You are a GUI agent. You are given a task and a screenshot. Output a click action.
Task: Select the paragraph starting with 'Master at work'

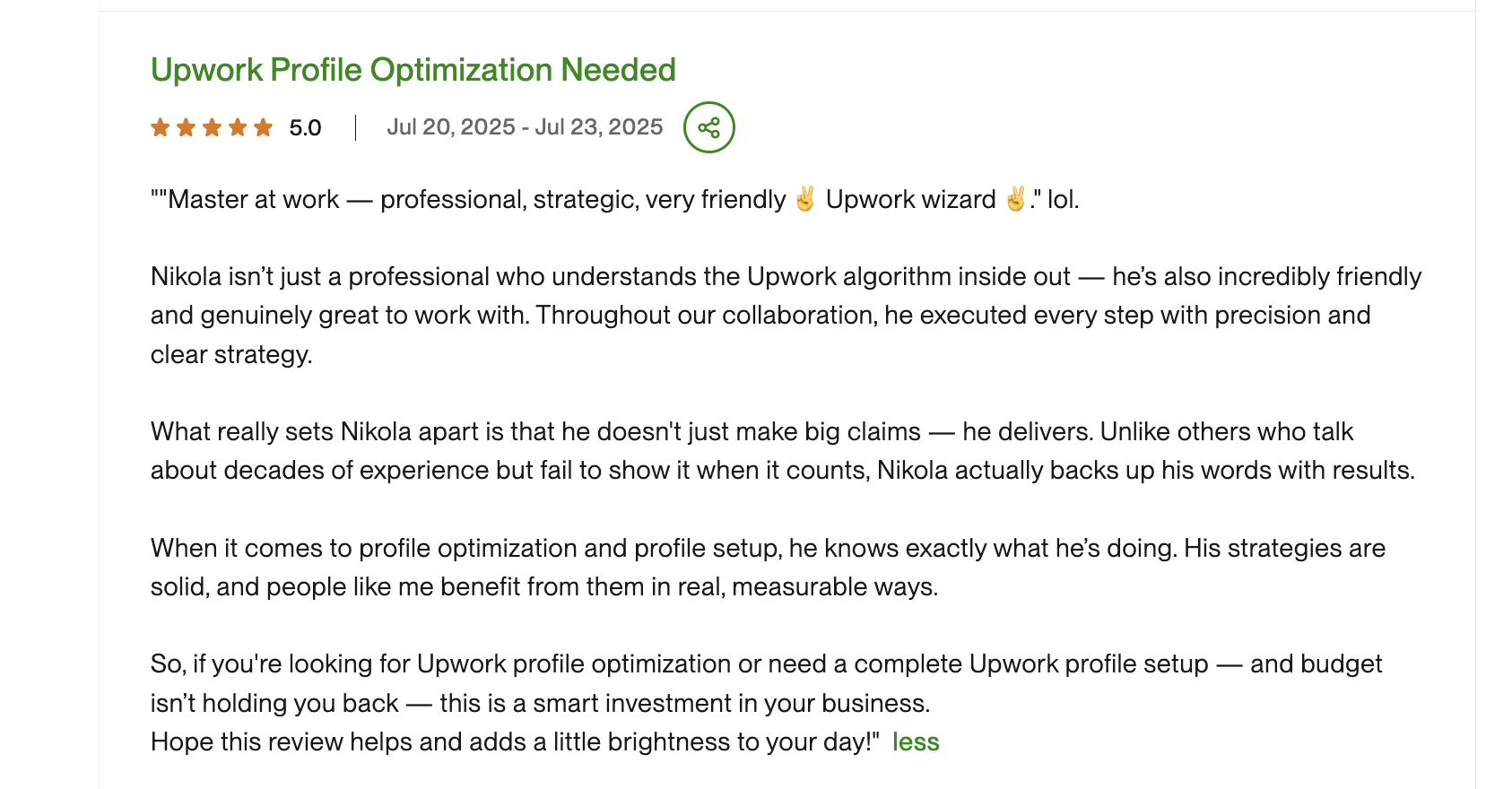(615, 199)
